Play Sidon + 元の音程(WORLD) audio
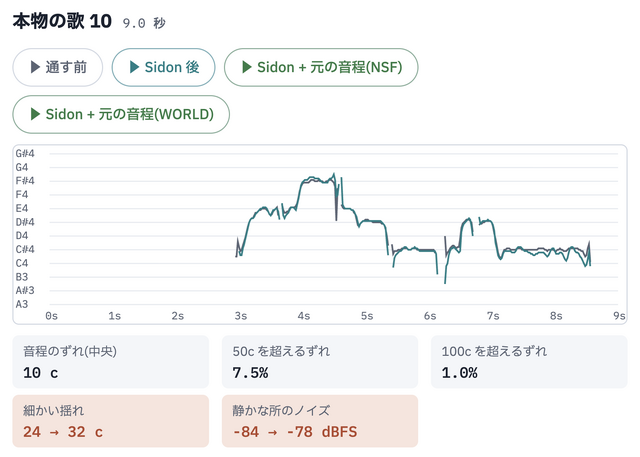The image size is (640, 457). click(x=121, y=114)
